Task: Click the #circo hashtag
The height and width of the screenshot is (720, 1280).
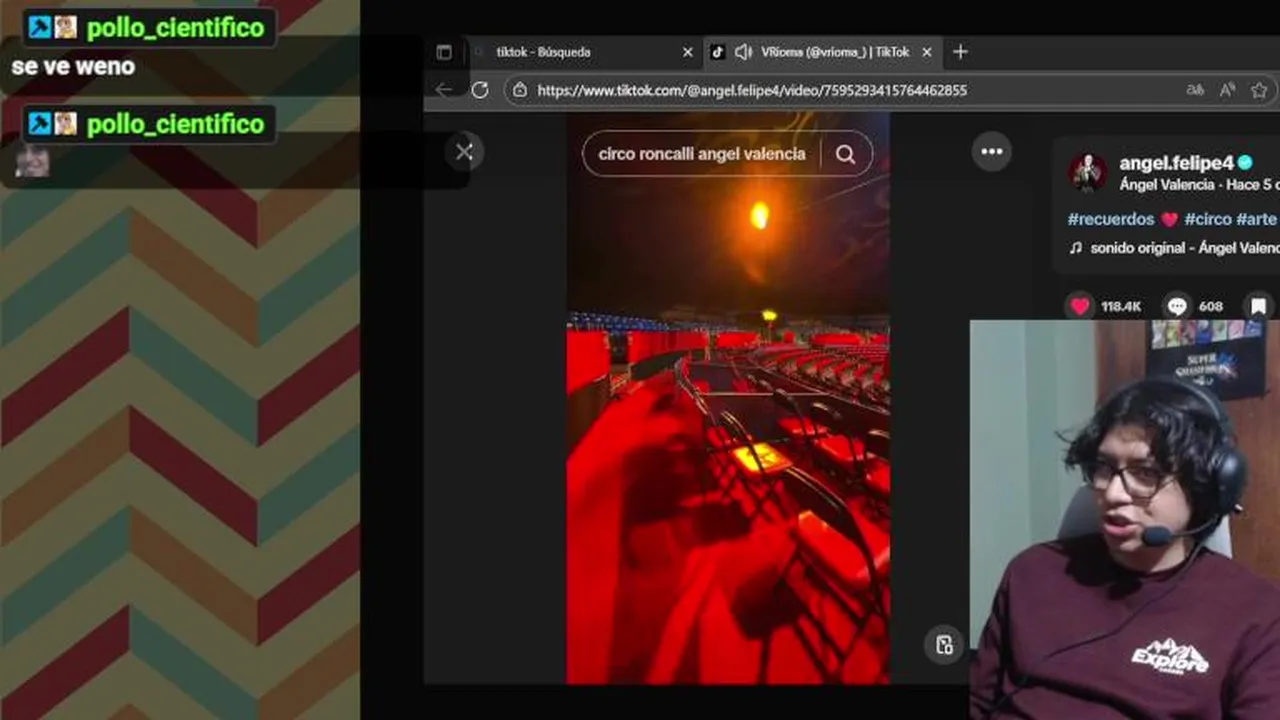Action: pos(1208,219)
